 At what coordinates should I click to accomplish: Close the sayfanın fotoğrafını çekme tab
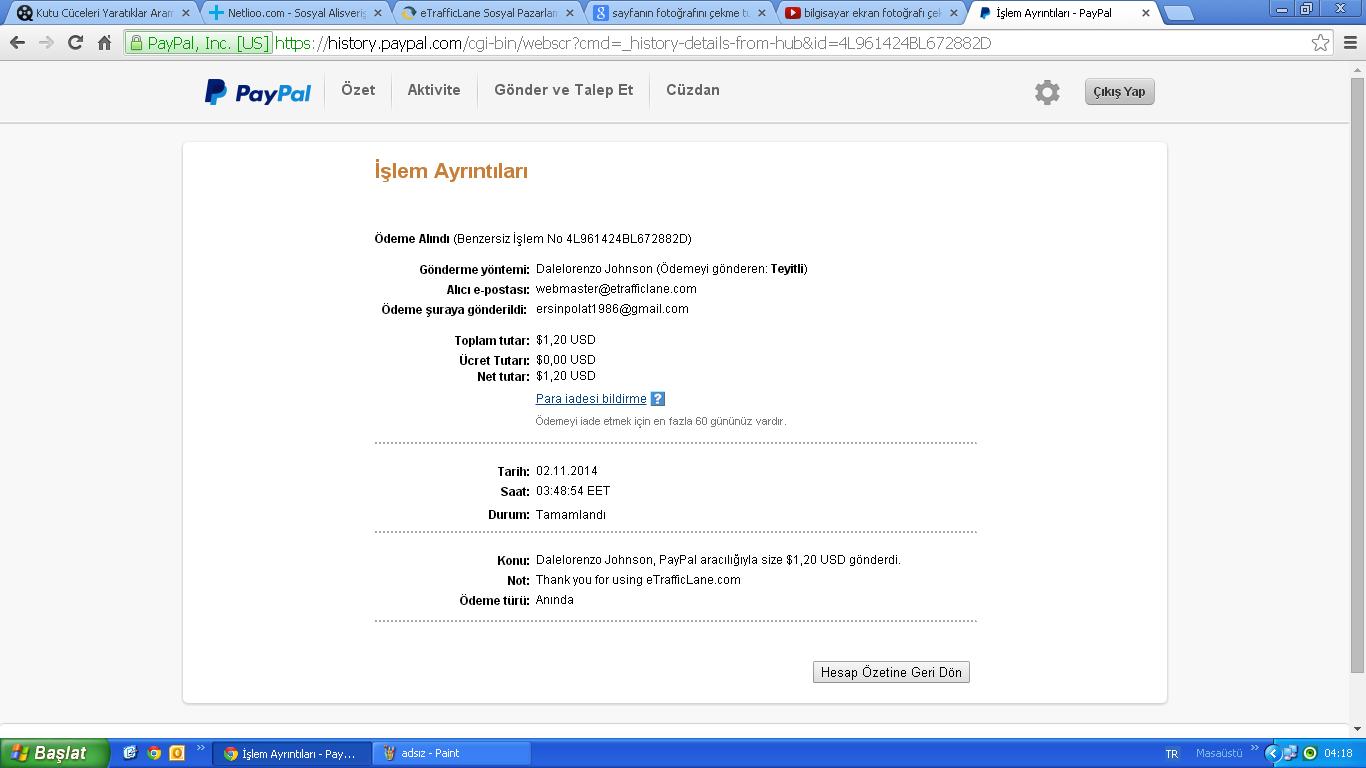pos(762,13)
